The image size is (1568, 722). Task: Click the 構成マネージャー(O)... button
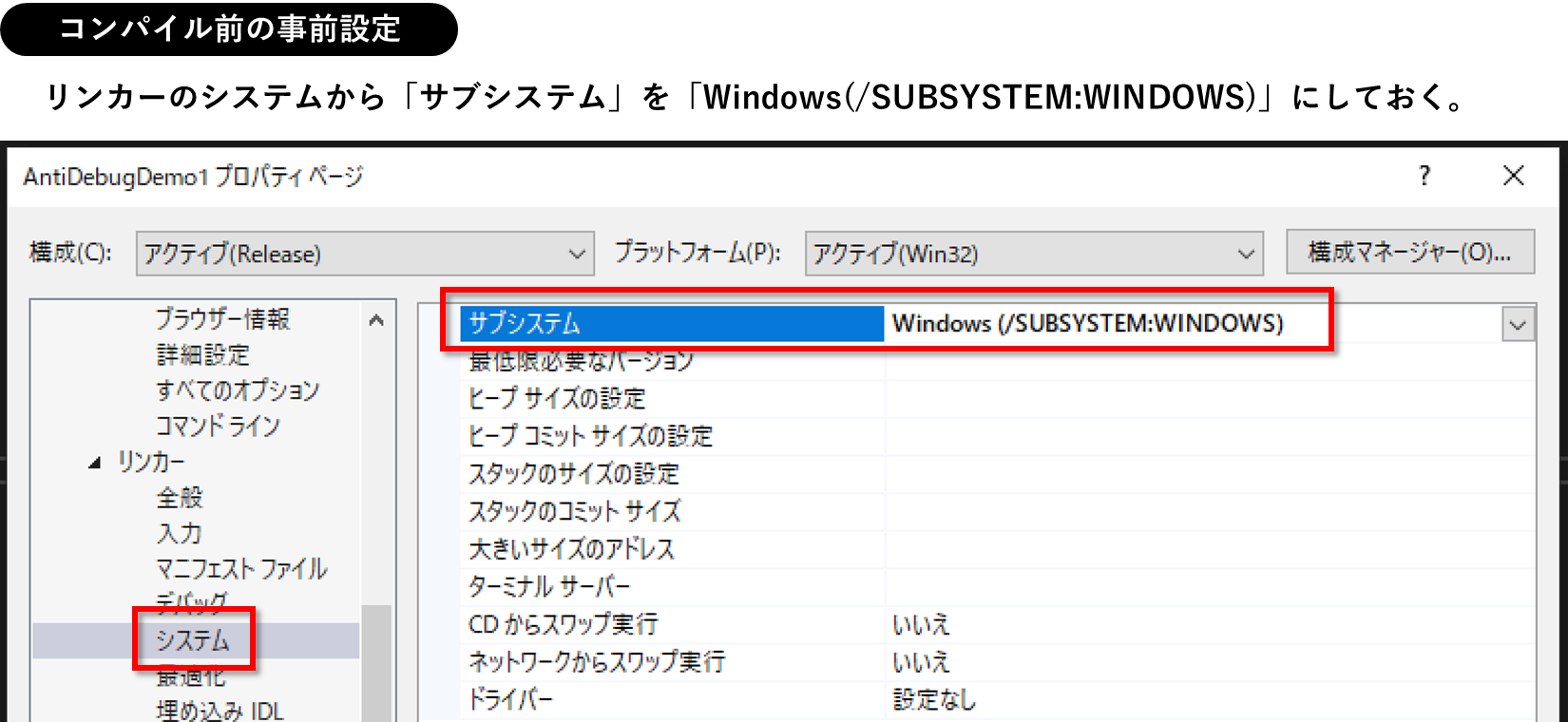[x=1410, y=252]
